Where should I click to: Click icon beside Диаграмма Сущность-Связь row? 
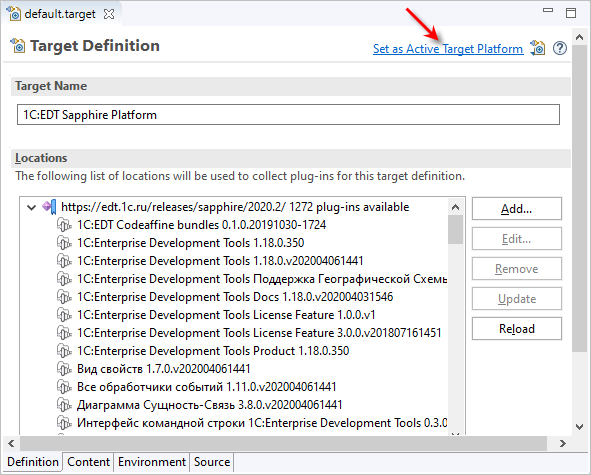pos(64,405)
